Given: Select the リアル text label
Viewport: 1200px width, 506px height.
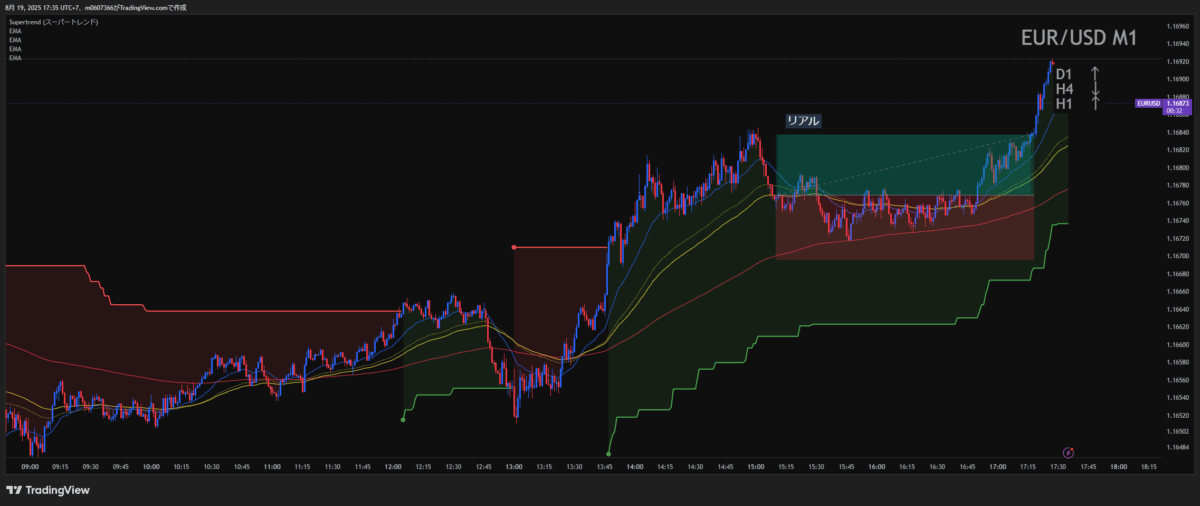Looking at the screenshot, I should 803,121.
